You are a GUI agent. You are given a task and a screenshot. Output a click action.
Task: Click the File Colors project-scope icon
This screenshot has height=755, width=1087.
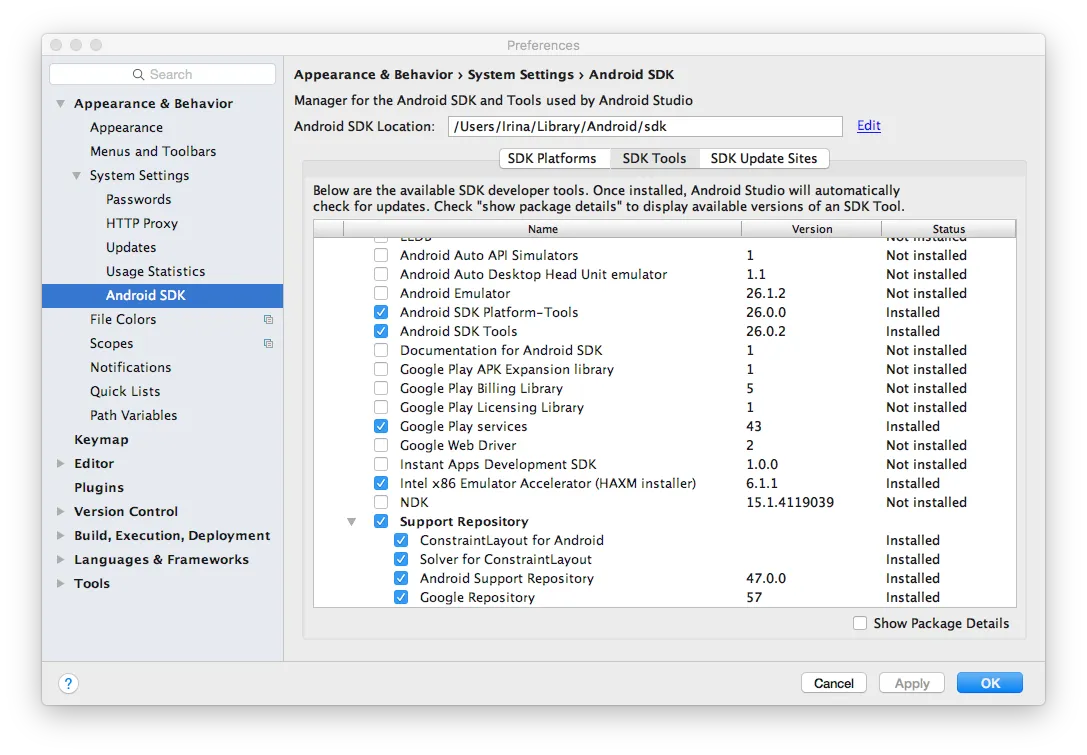coord(268,320)
